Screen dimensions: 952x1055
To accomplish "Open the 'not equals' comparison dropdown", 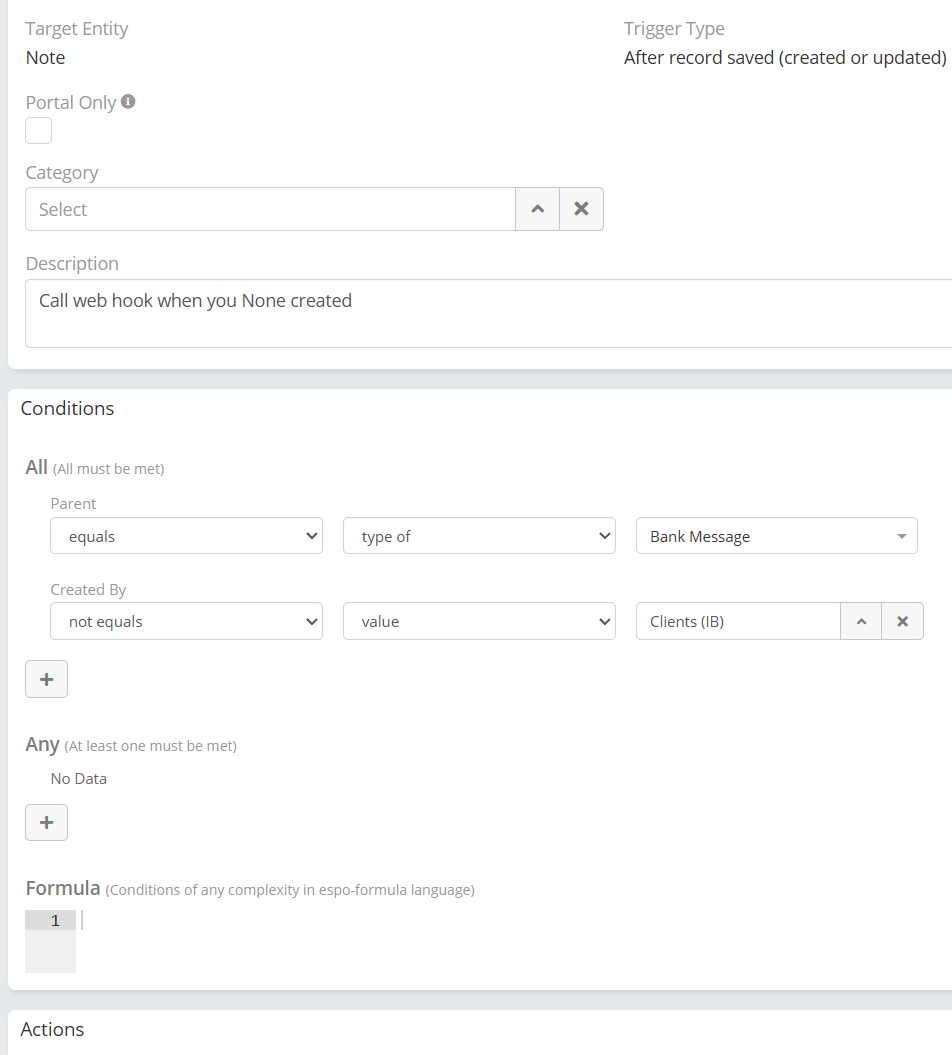I will 186,621.
